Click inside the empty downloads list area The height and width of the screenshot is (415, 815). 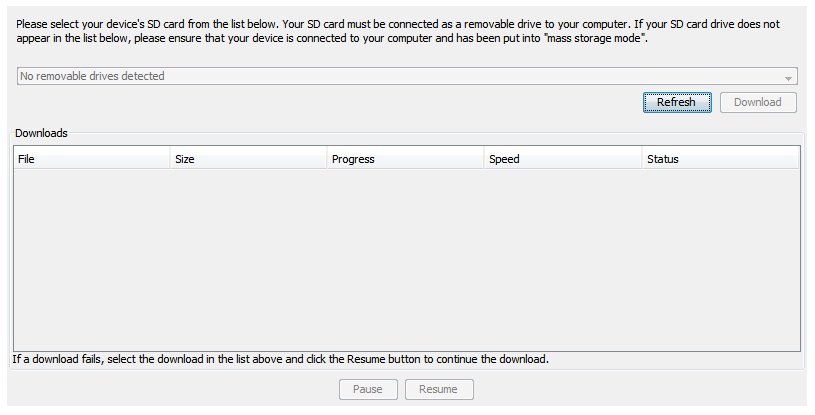coord(407,260)
